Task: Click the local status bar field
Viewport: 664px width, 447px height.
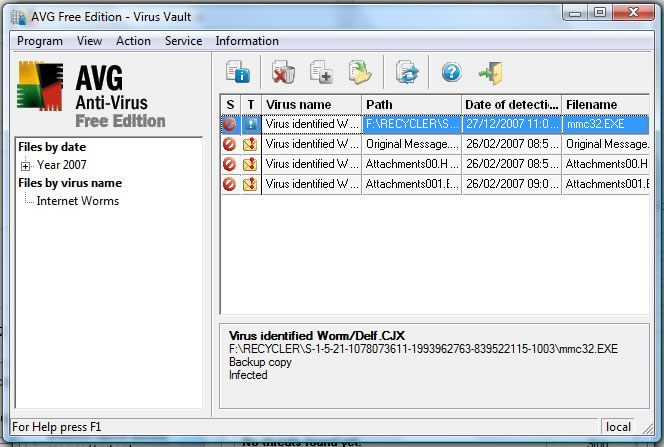Action: coord(618,427)
